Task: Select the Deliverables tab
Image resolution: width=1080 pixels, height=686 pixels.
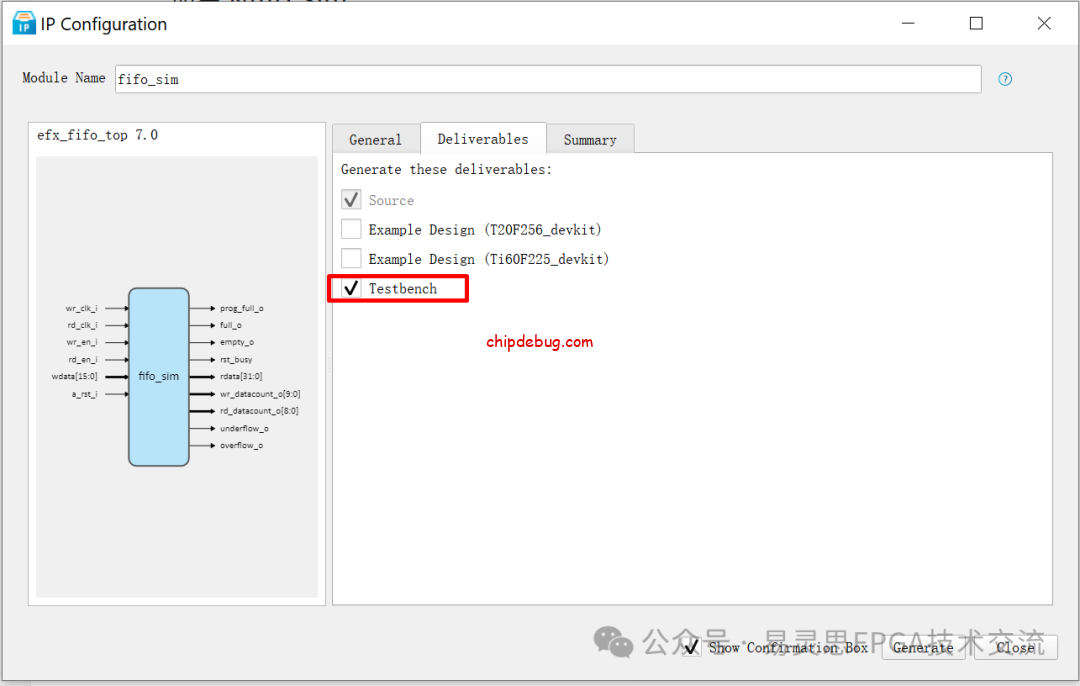Action: point(483,138)
